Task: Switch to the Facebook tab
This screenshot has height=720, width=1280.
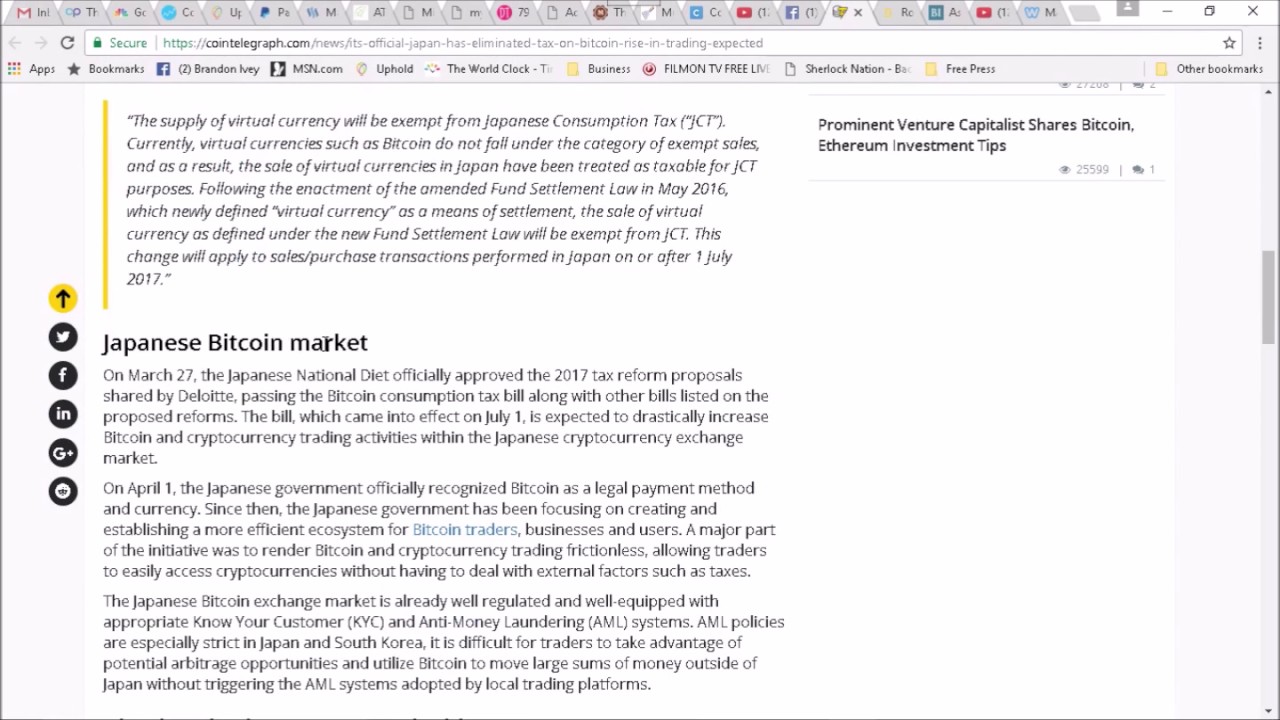Action: click(801, 13)
